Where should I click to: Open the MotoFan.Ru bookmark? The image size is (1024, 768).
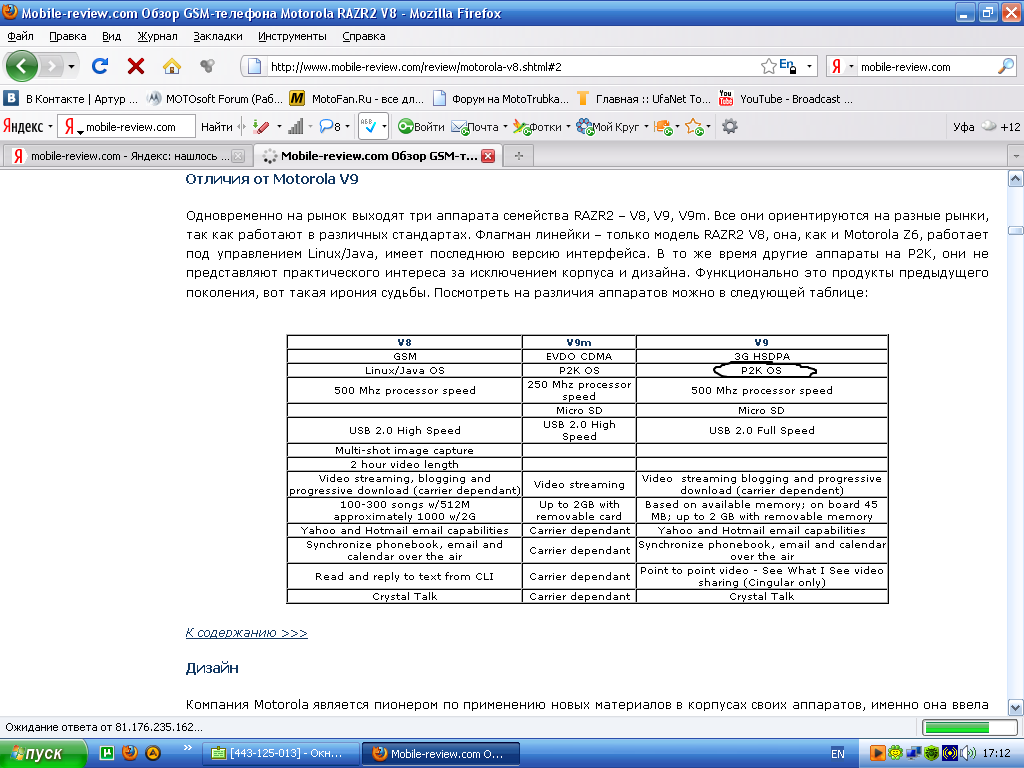click(357, 99)
